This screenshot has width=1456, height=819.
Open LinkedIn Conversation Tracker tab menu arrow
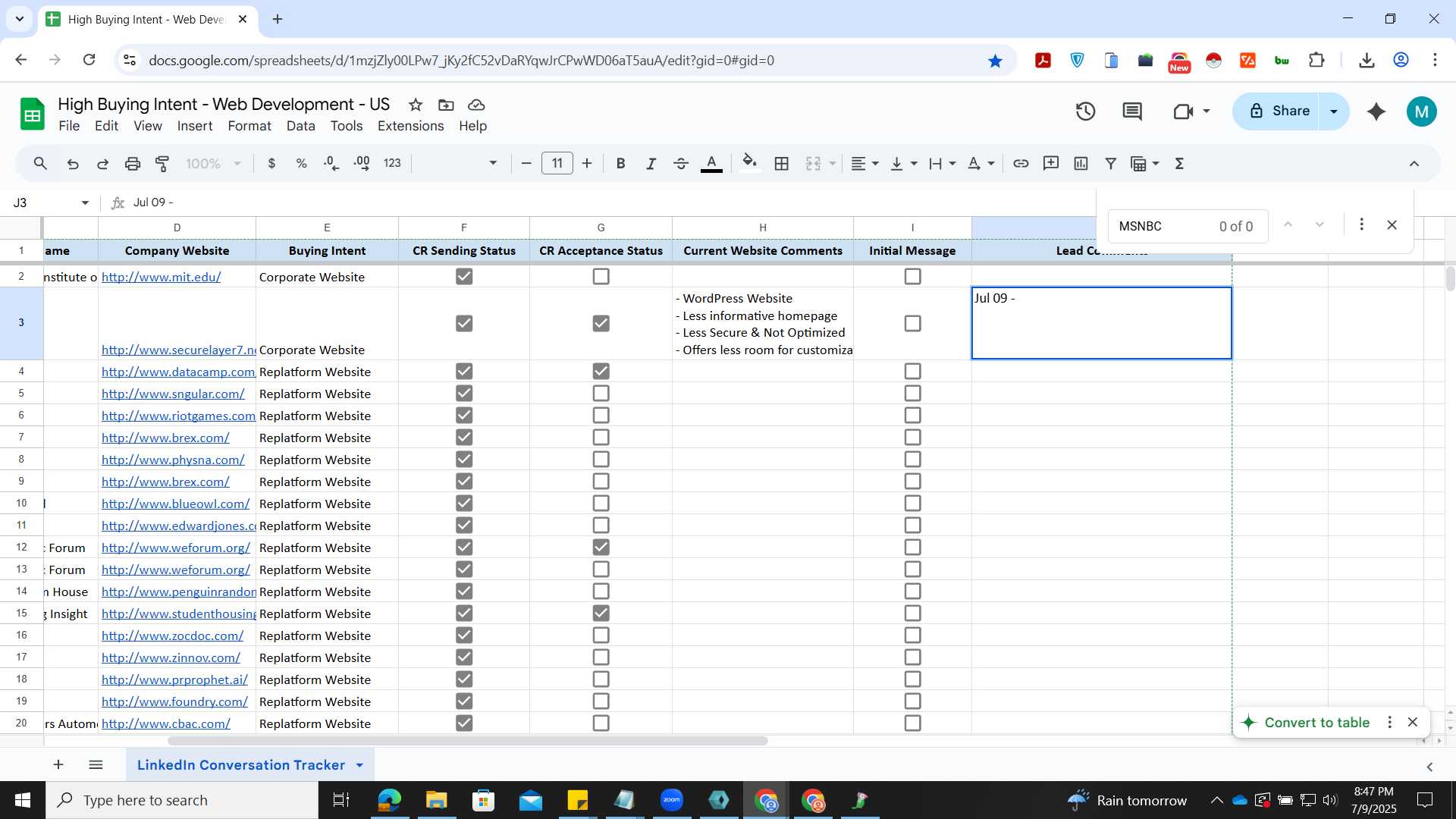pyautogui.click(x=359, y=766)
